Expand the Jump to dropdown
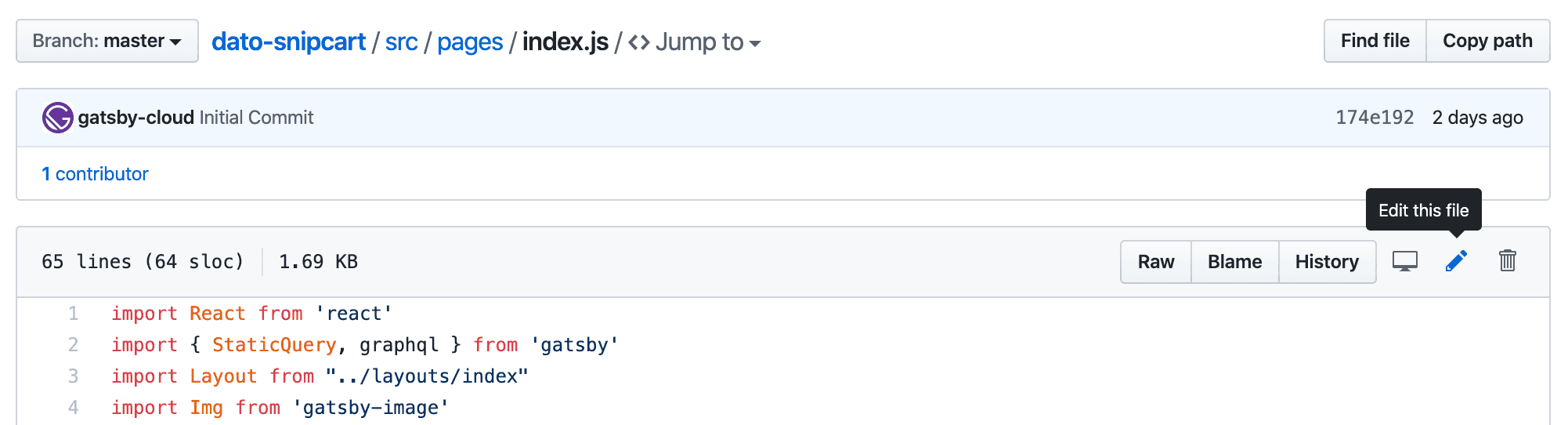Viewport: 1568px width, 425px height. point(708,42)
